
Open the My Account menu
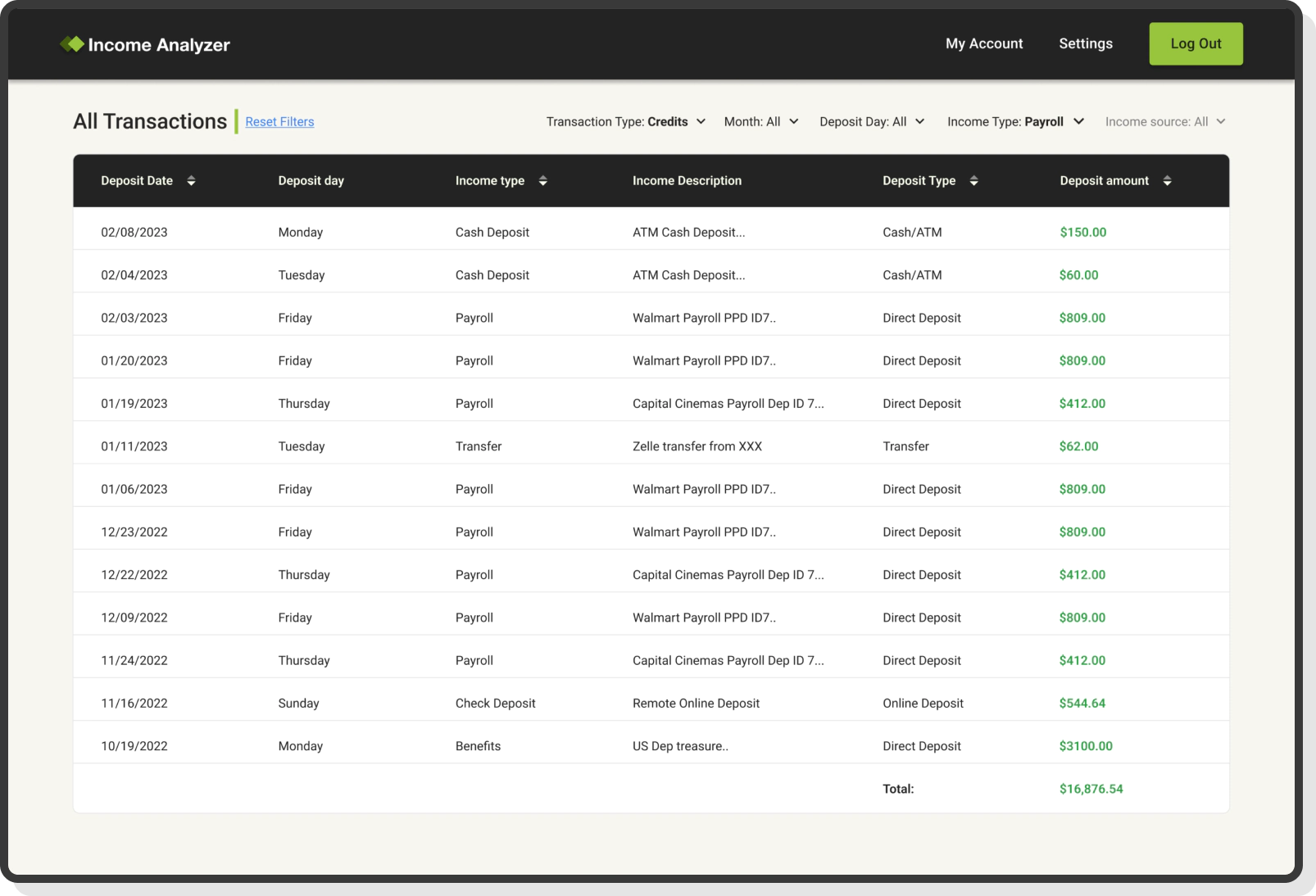983,43
